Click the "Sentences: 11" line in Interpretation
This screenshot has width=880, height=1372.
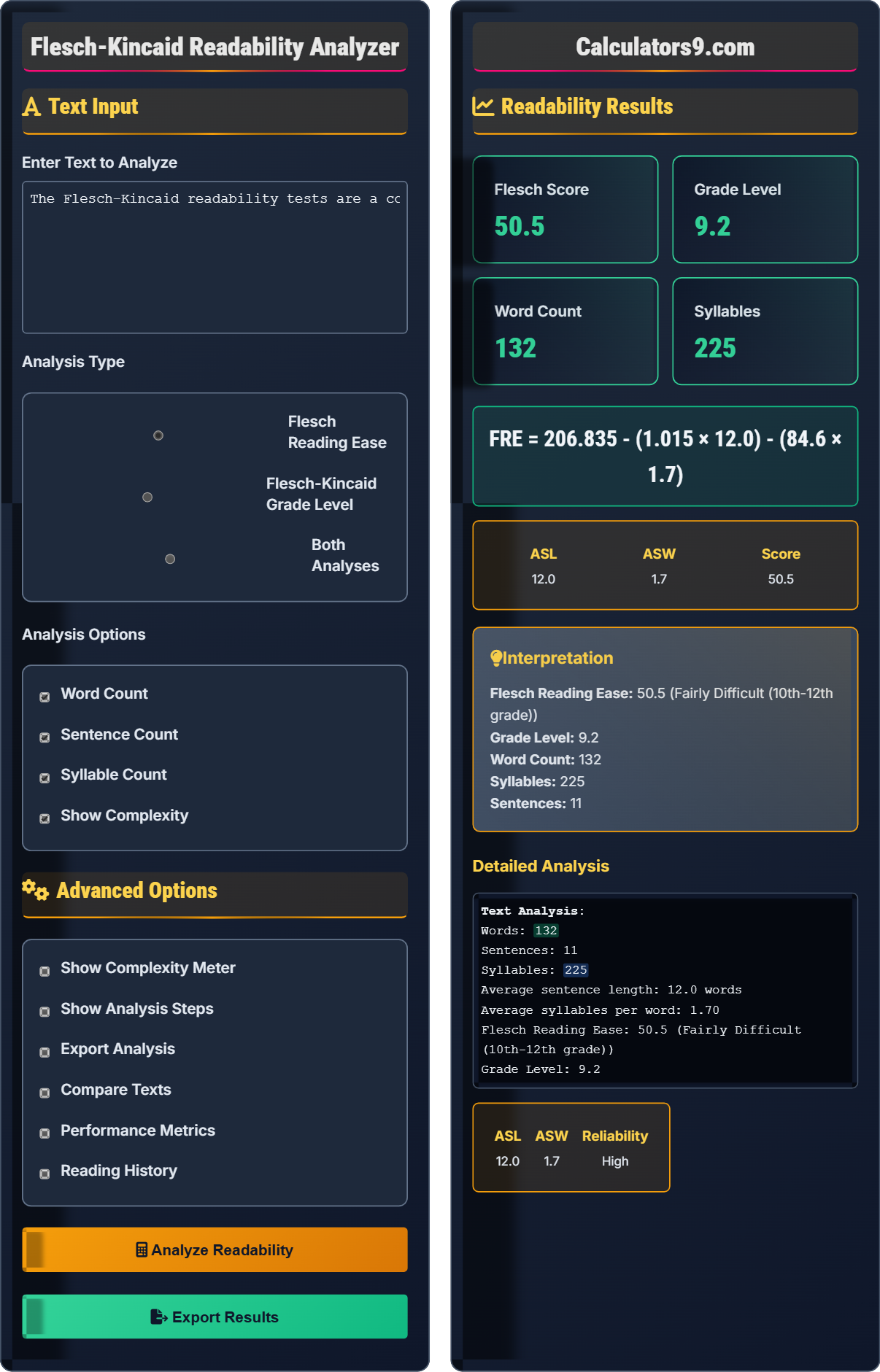click(536, 803)
